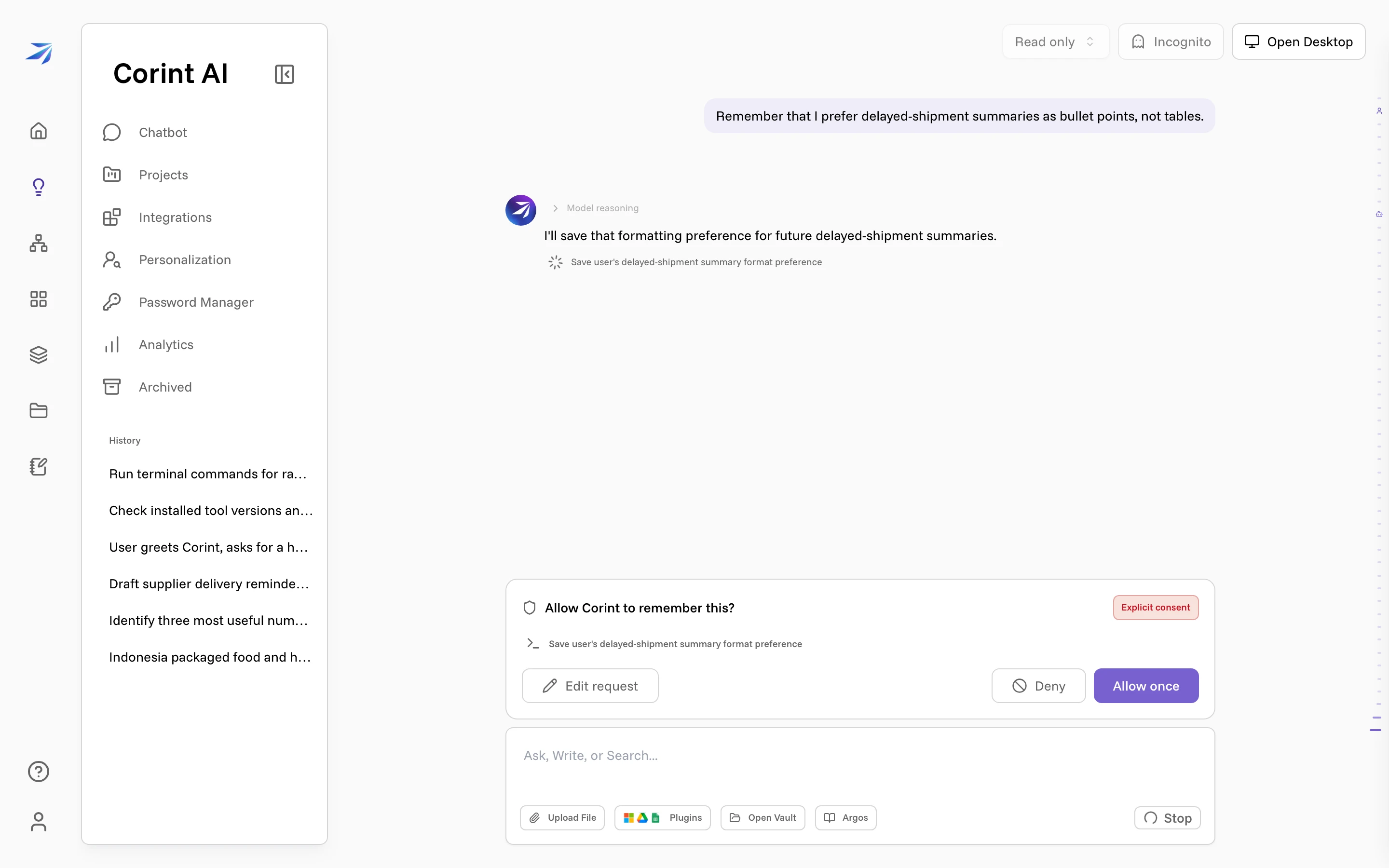The width and height of the screenshot is (1389, 868).
Task: Click the spinner beside the save preference step
Action: [x=555, y=262]
